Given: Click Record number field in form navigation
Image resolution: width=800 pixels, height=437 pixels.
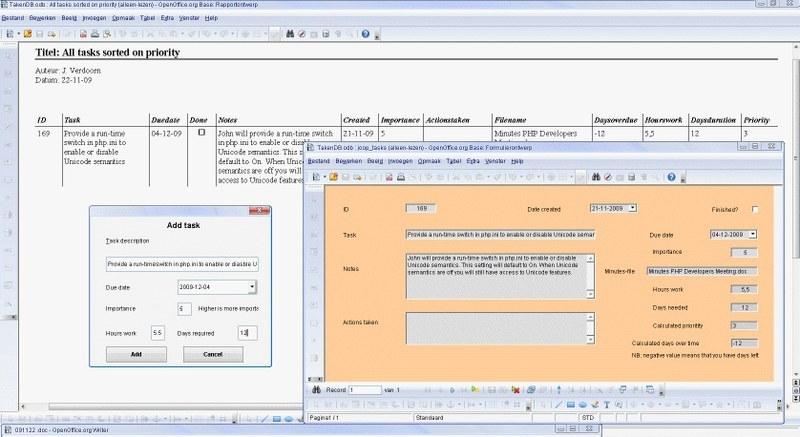Looking at the screenshot, I should (x=364, y=390).
